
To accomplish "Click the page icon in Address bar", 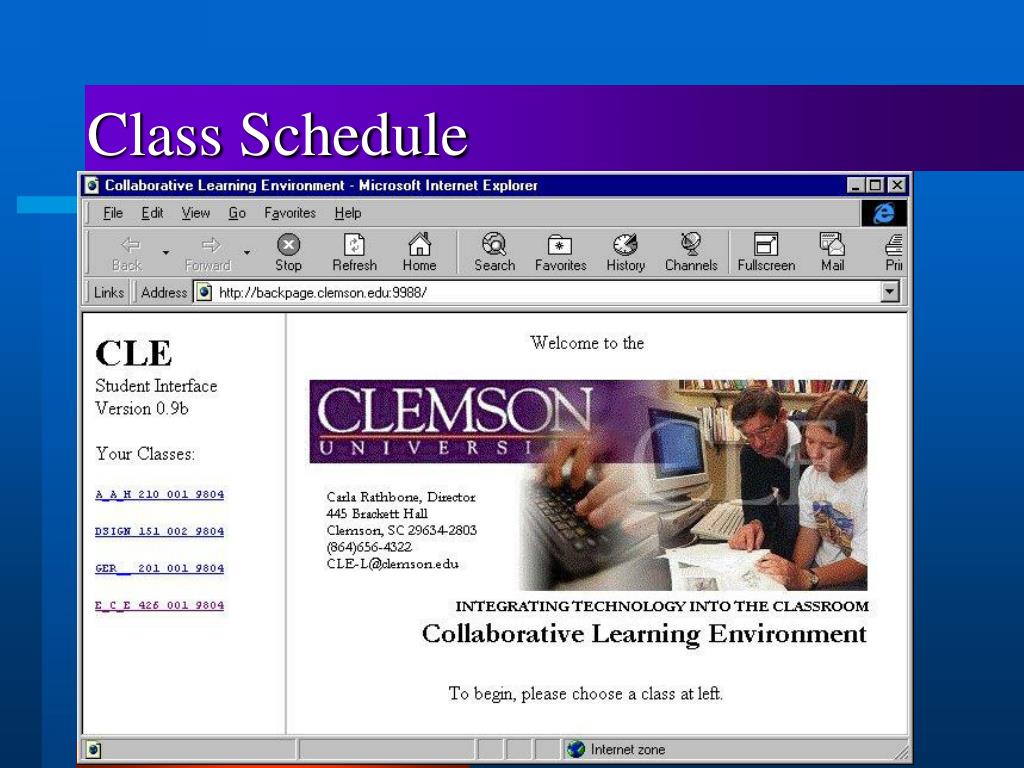I will [x=204, y=292].
